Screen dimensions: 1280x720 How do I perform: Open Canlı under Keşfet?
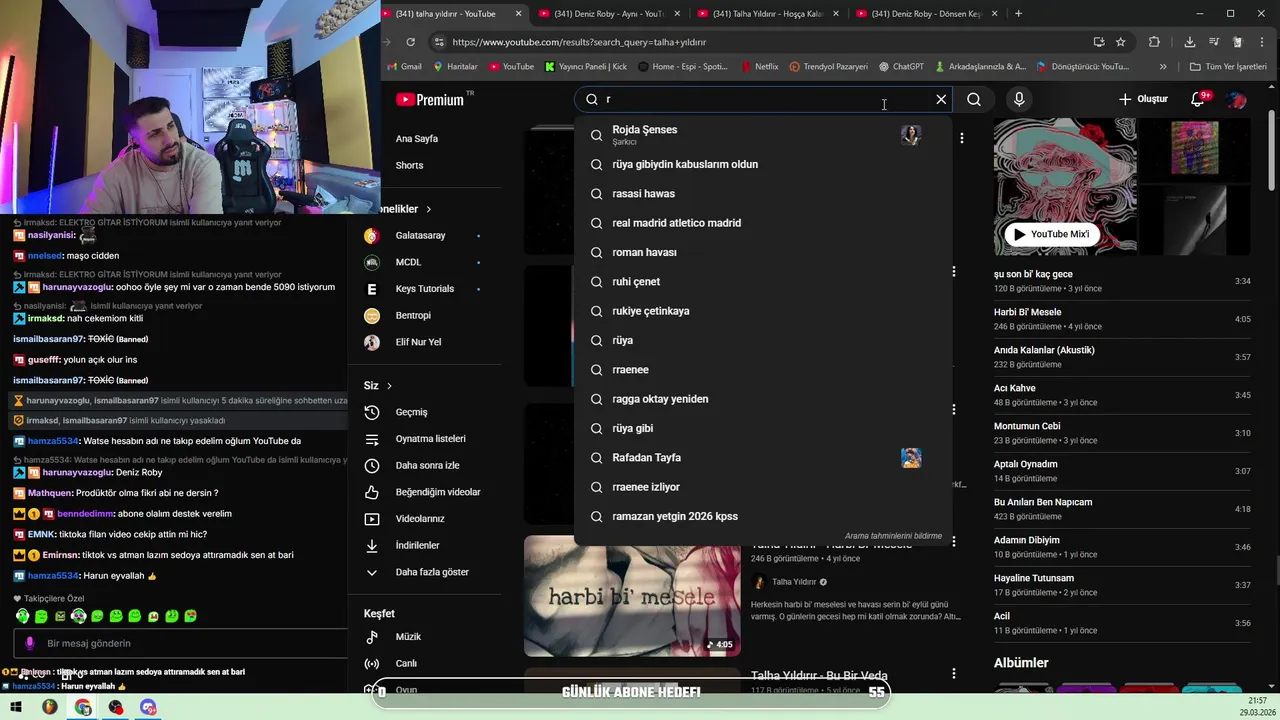[x=406, y=663]
